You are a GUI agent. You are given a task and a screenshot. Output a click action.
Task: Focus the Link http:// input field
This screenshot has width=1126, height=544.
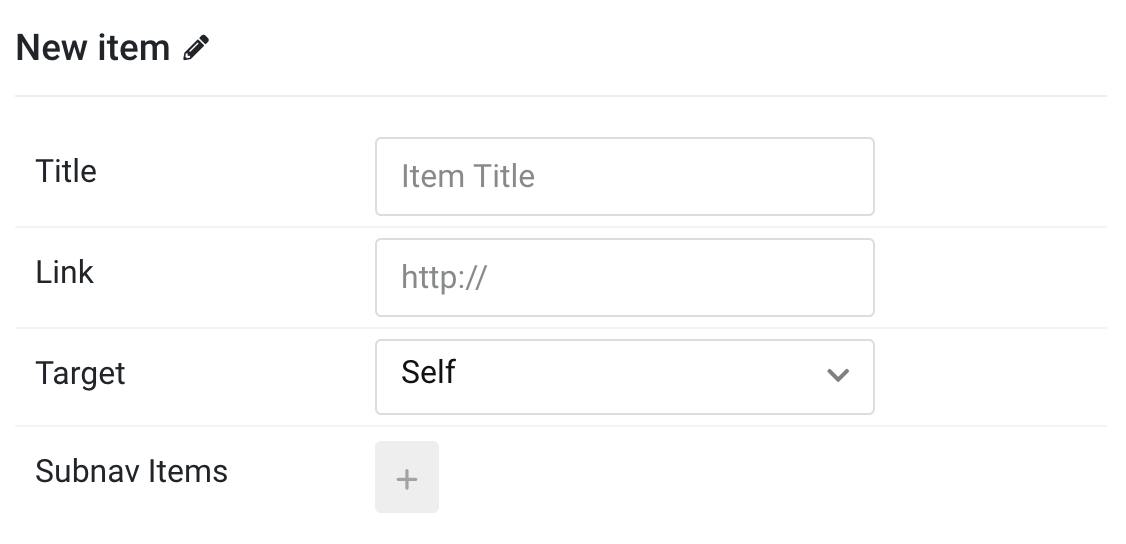pos(624,278)
